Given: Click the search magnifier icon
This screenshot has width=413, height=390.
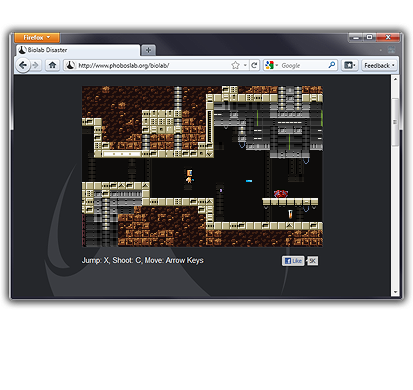Looking at the screenshot, I should tap(332, 65).
